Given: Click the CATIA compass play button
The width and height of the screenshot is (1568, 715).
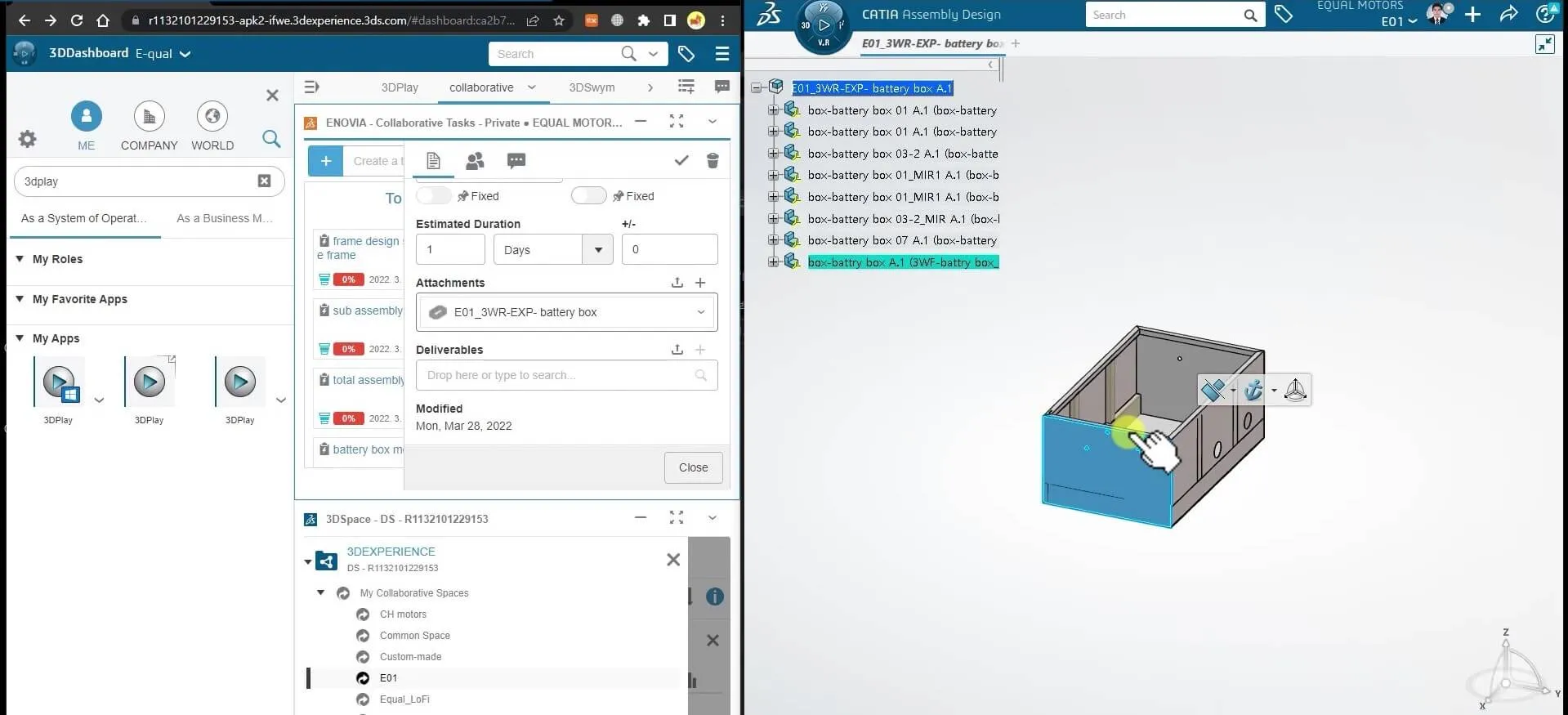Looking at the screenshot, I should point(824,25).
